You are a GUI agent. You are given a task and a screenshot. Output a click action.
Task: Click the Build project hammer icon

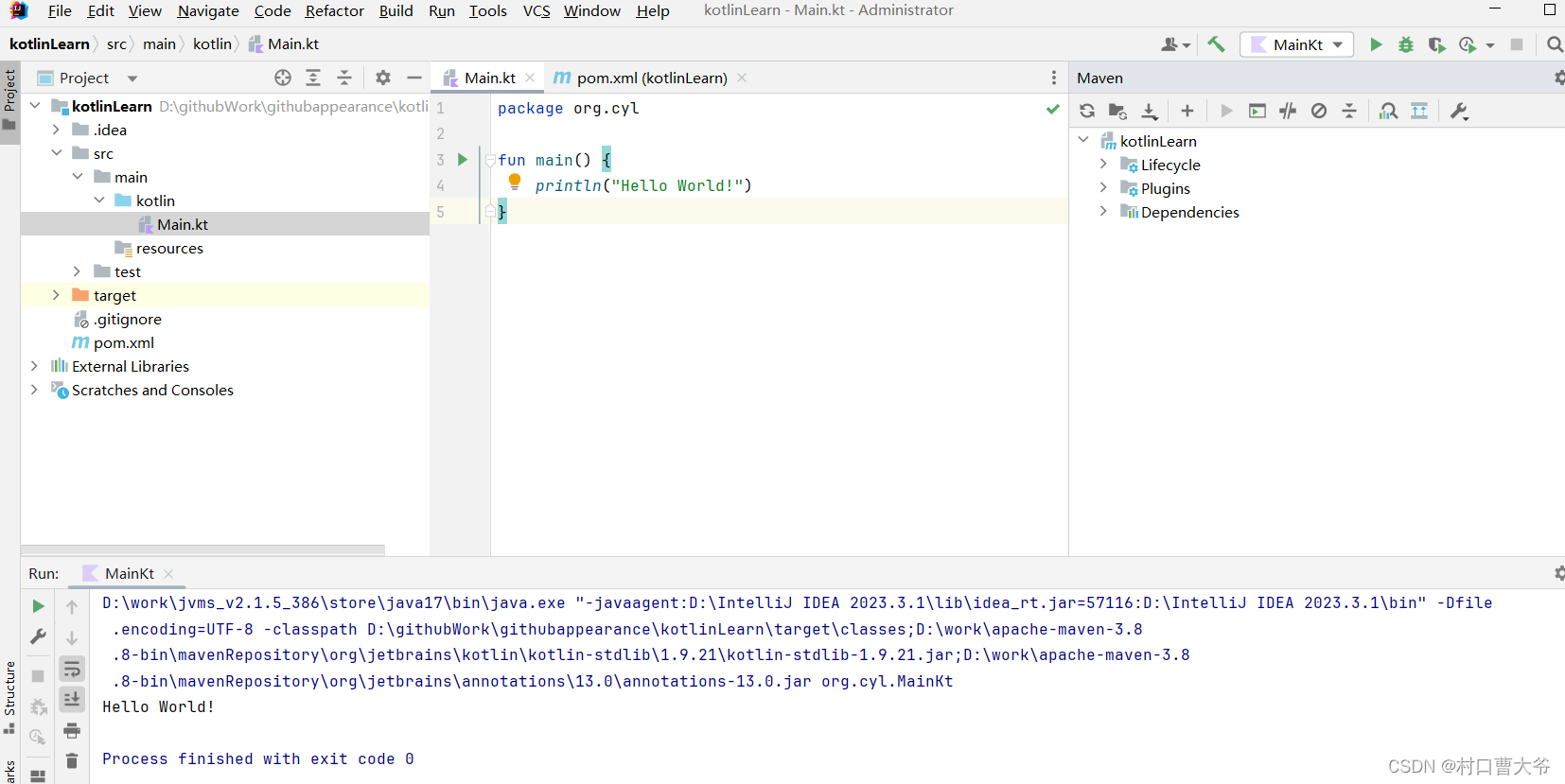1216,44
